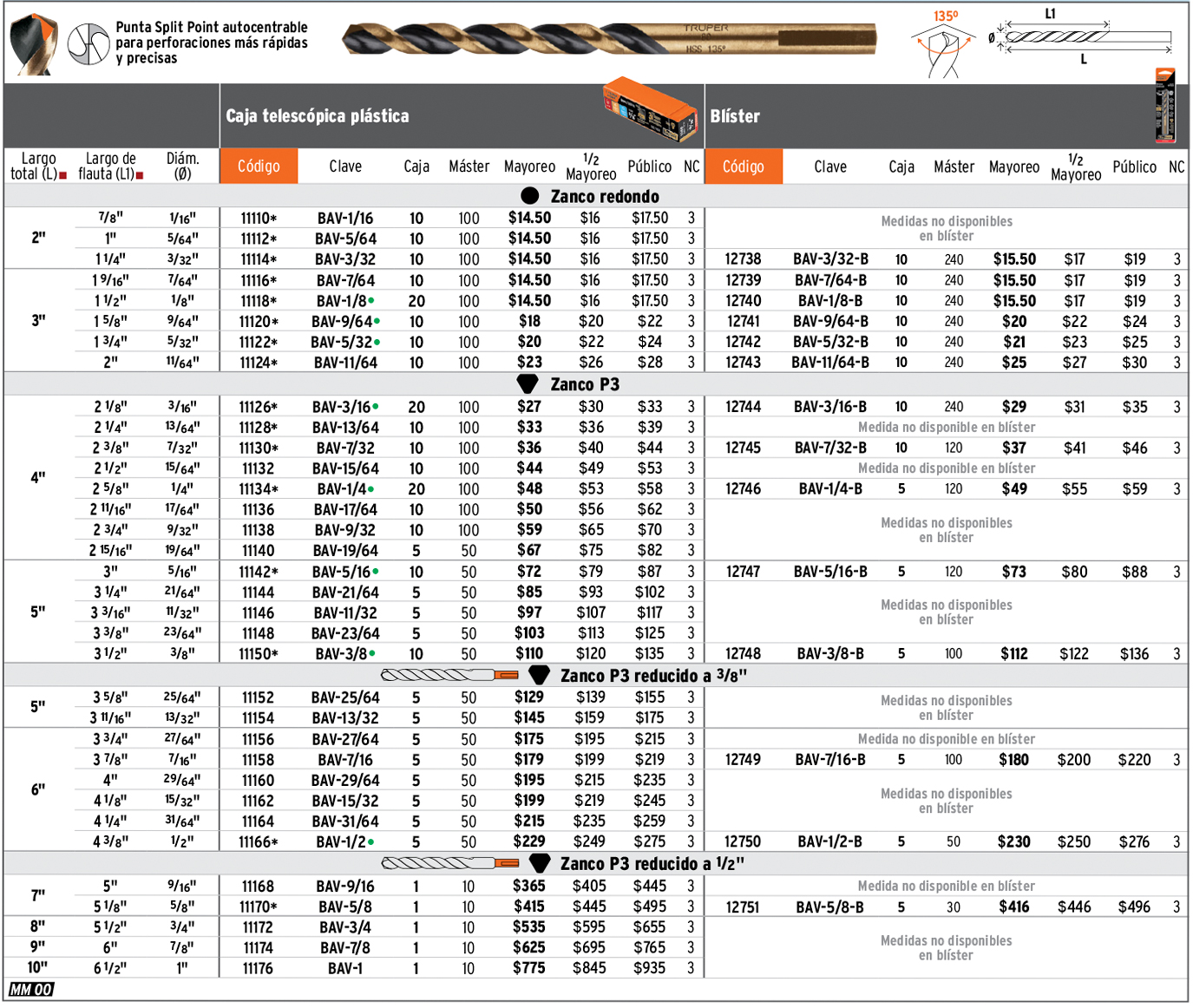The height and width of the screenshot is (1008, 1193).
Task: Click the blister package image at right
Action: click(1164, 106)
